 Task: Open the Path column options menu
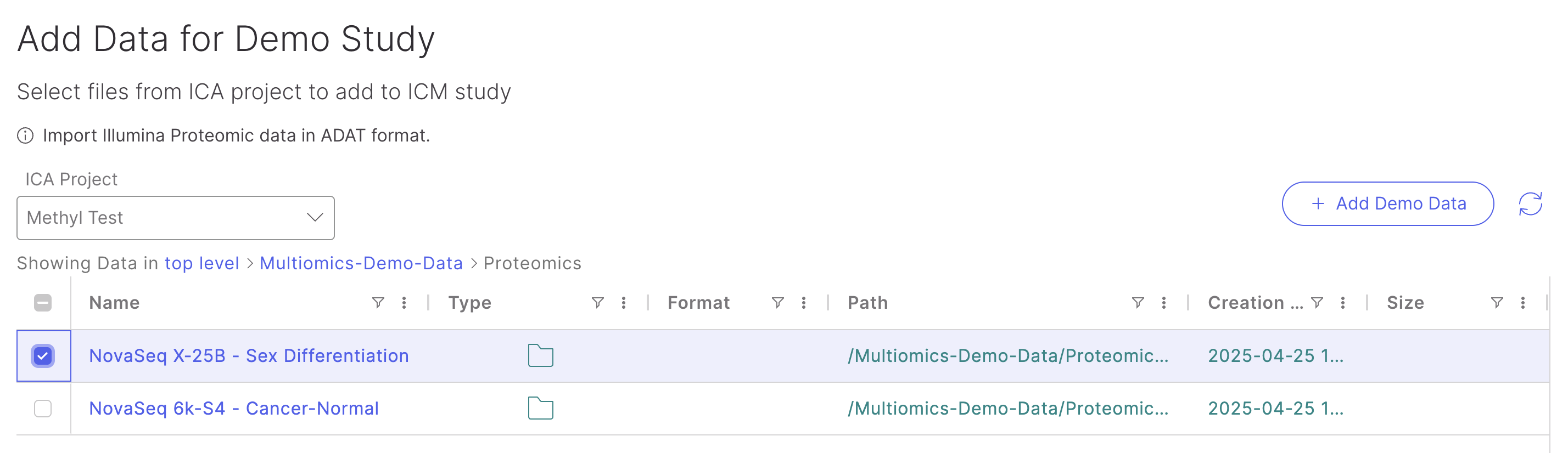click(1164, 303)
